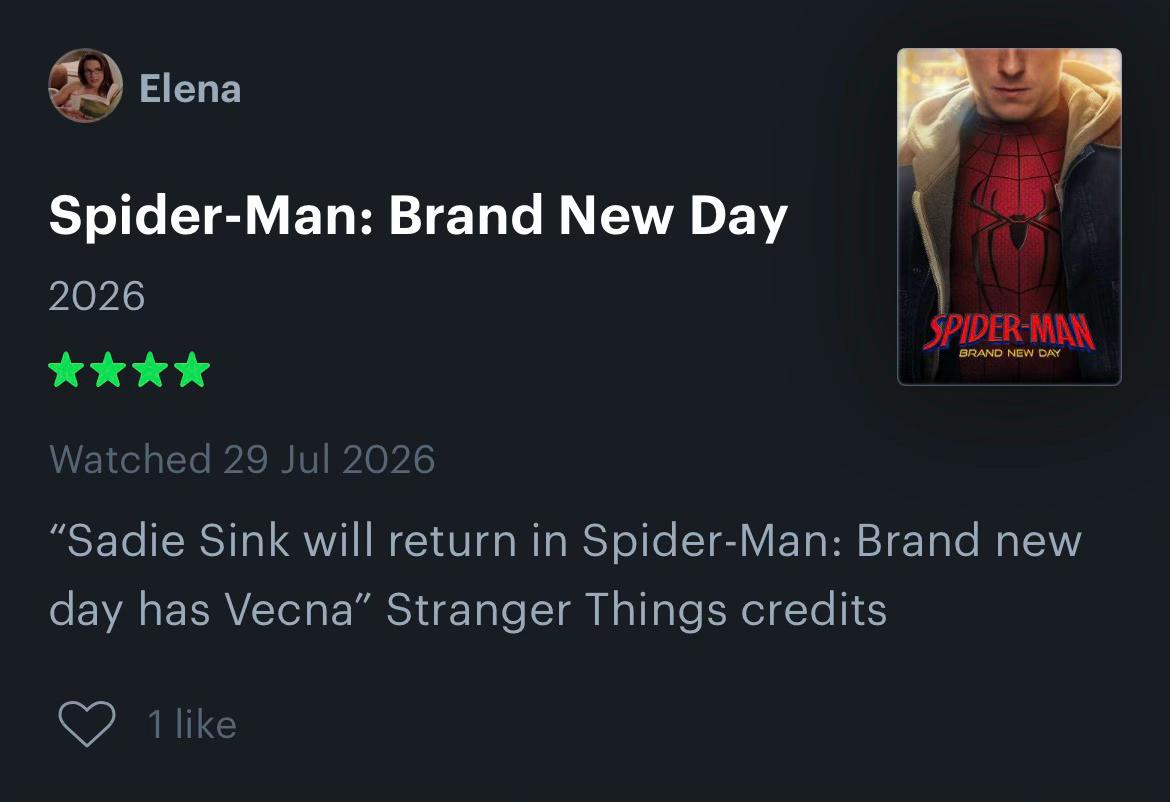
Task: View the 1 like count
Action: (x=192, y=724)
